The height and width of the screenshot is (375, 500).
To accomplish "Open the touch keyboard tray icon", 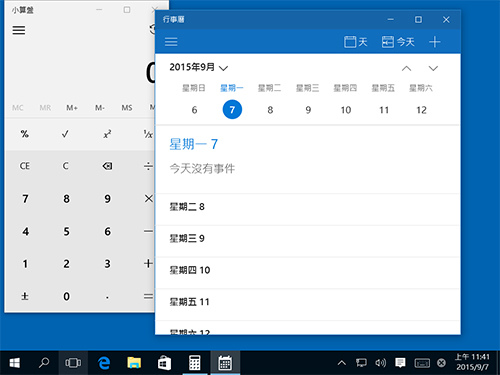I will point(422,363).
